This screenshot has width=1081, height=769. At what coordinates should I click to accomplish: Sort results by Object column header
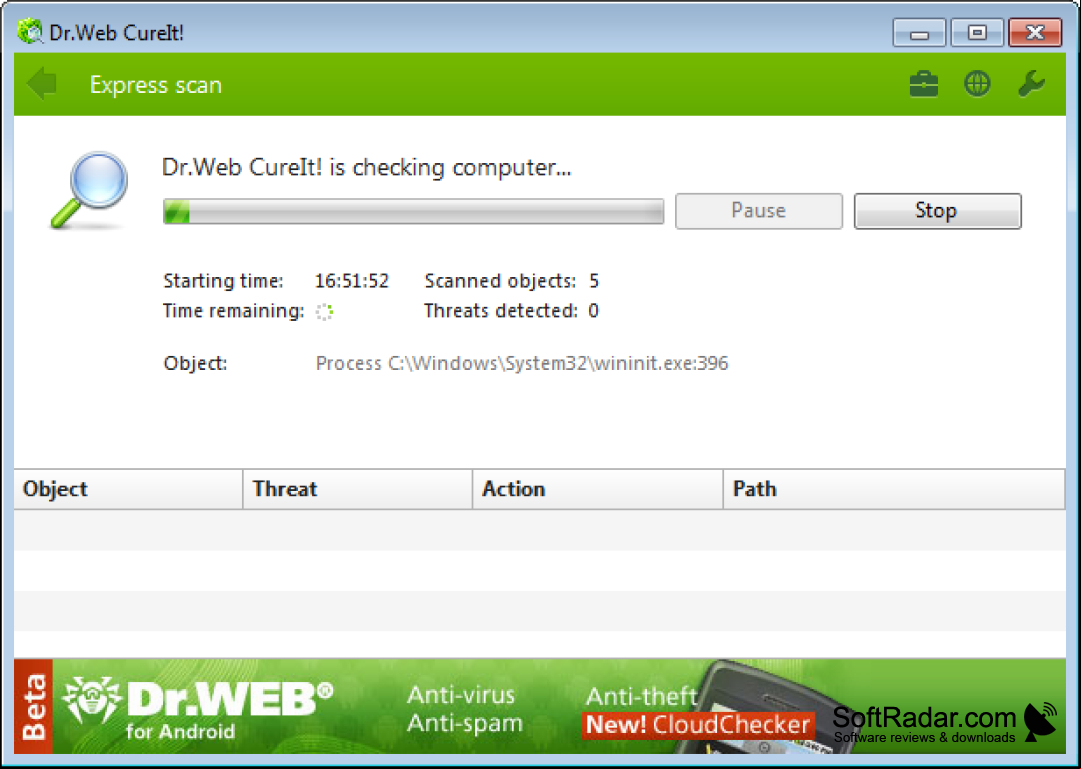pyautogui.click(x=128, y=489)
